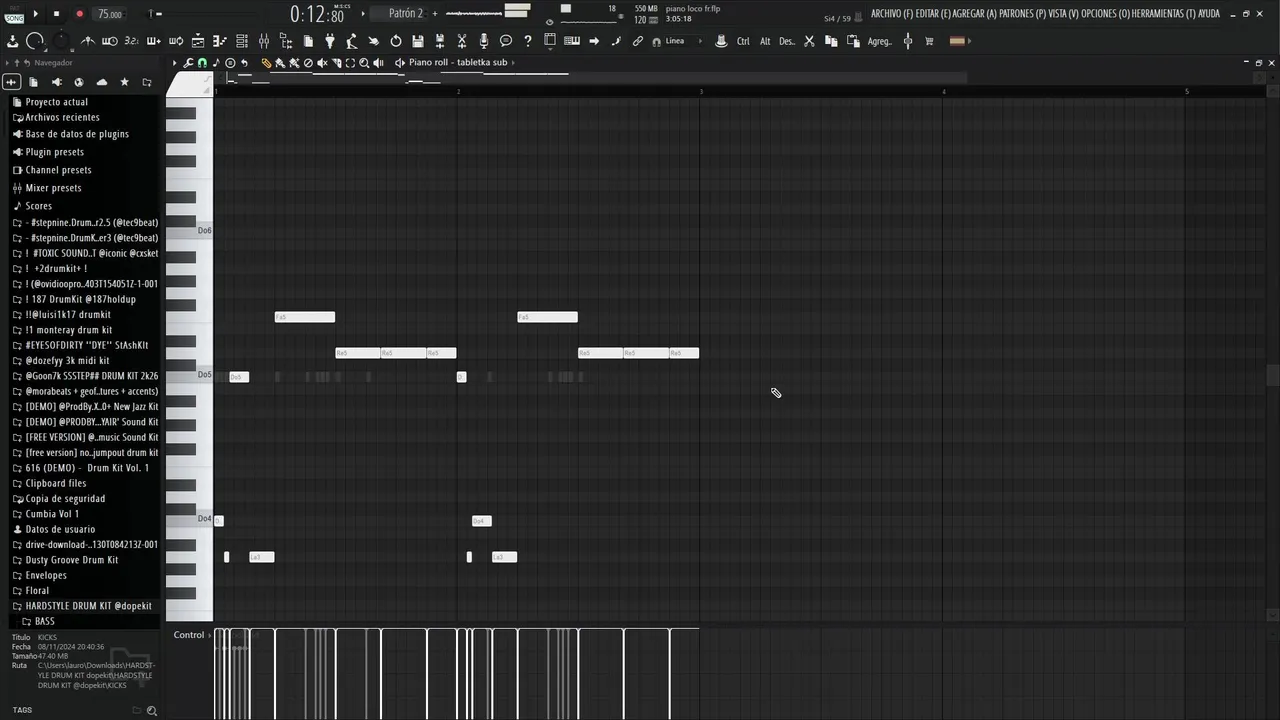
Task: Select the Draw pencil tool in piano roll
Action: click(x=266, y=63)
